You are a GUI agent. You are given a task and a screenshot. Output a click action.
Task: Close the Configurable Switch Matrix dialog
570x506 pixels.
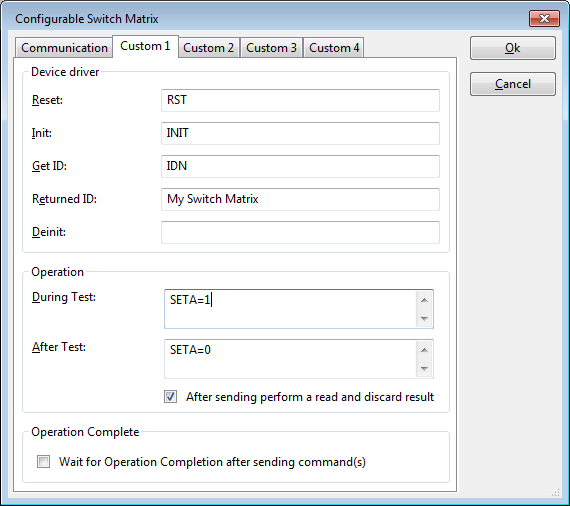click(544, 18)
